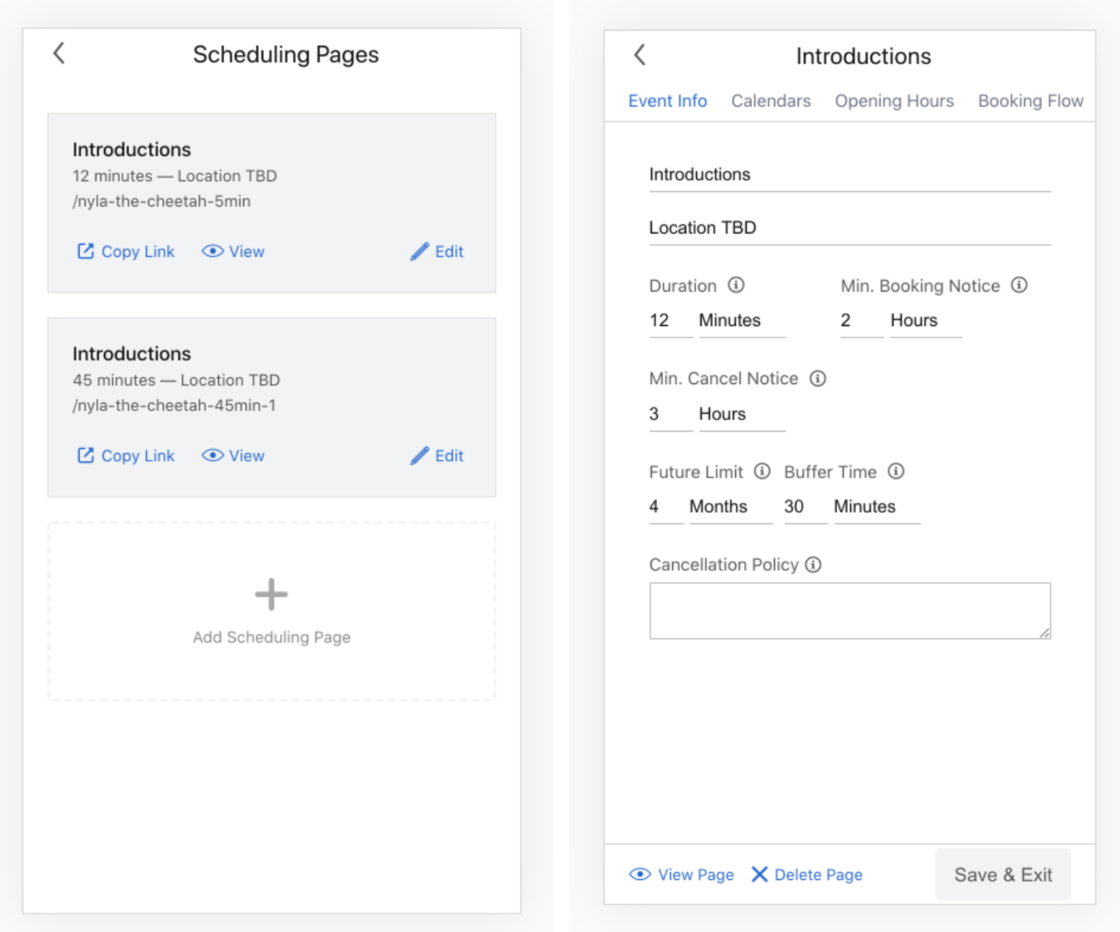Click the View Page link
Viewport: 1120px width, 932px height.
tap(681, 874)
